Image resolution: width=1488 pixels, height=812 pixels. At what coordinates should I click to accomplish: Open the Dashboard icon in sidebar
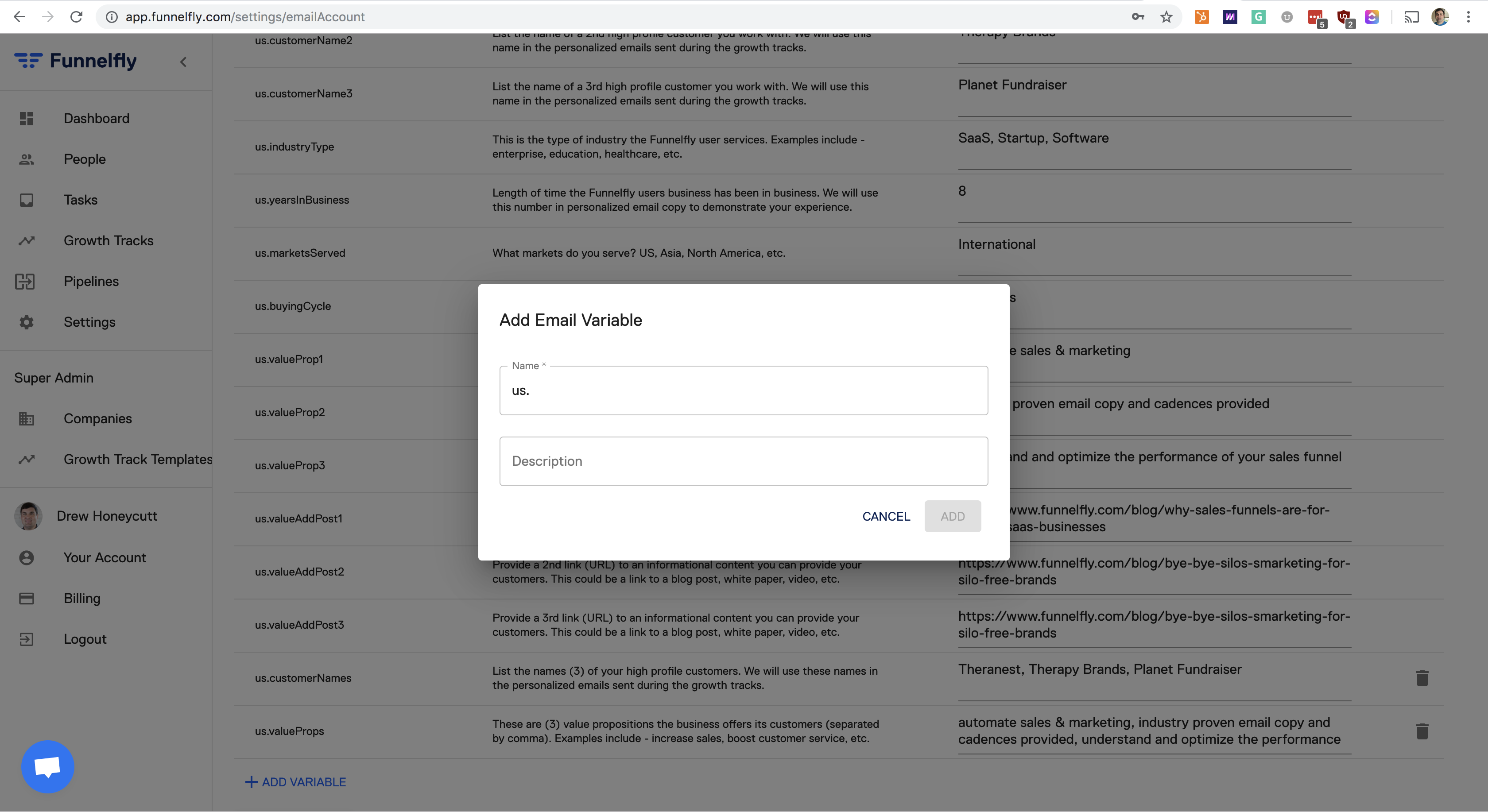tap(27, 118)
